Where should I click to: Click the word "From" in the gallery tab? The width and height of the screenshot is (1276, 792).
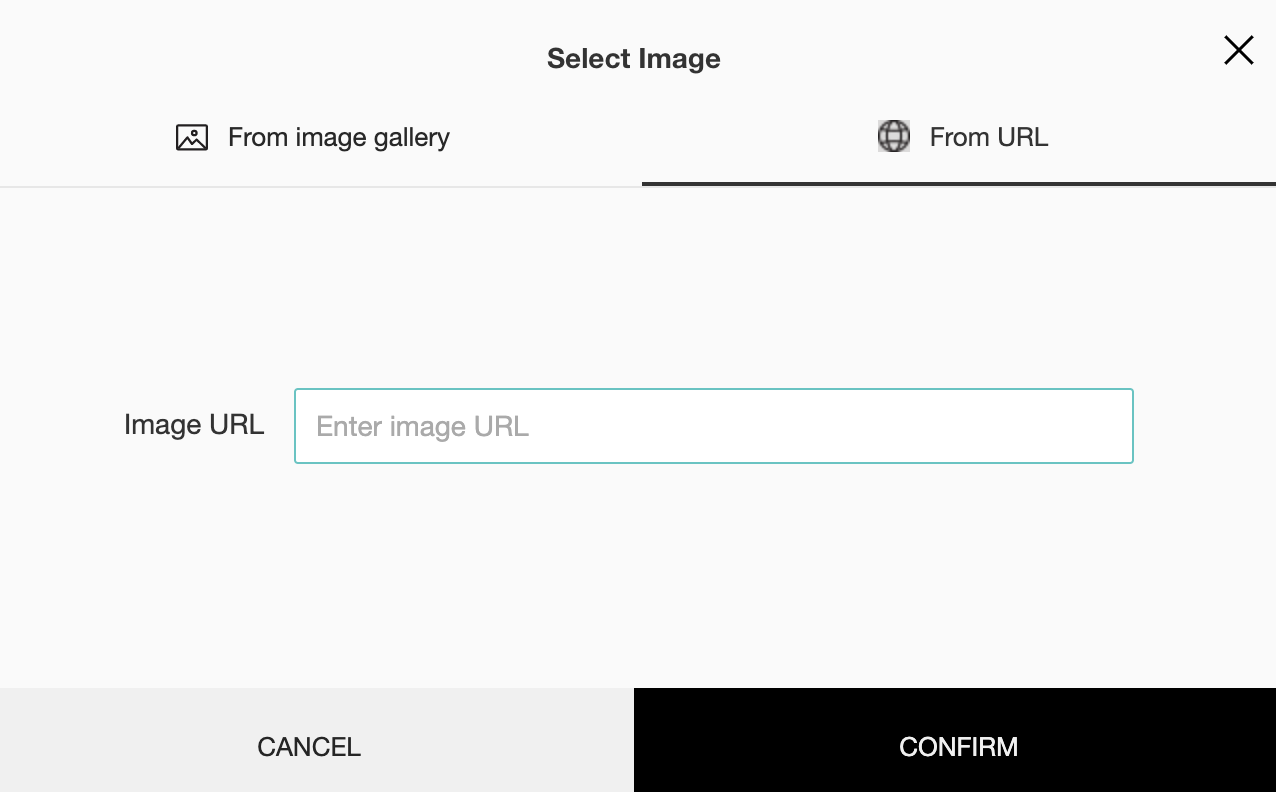click(258, 137)
